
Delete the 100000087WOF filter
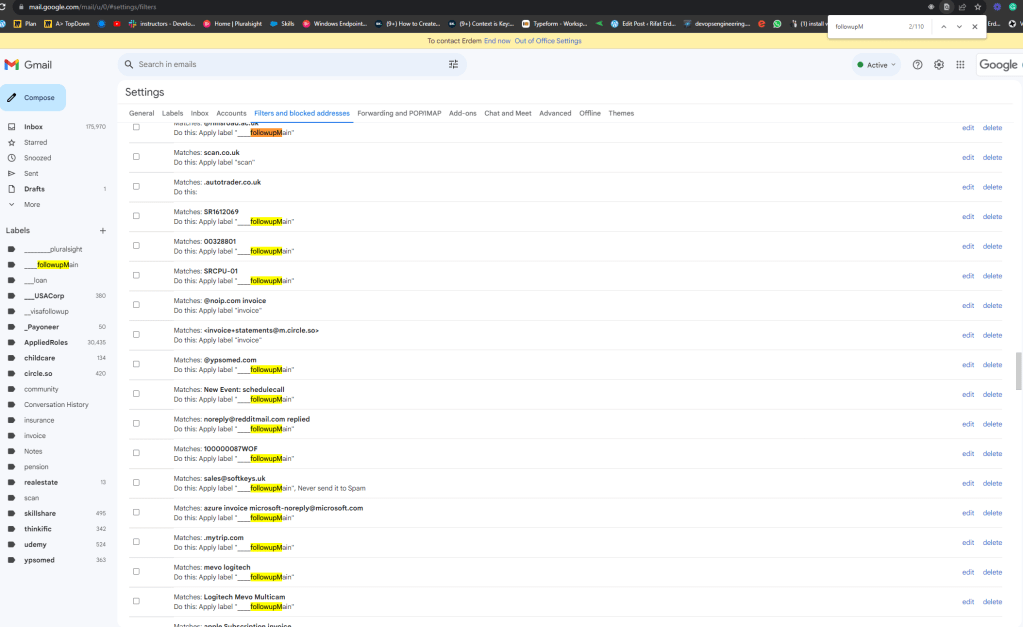992,454
